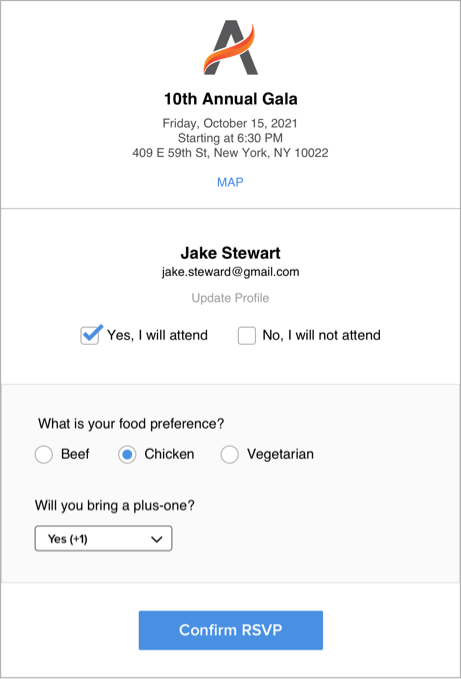
Task: Click the Vegetarian label text
Action: click(x=280, y=454)
